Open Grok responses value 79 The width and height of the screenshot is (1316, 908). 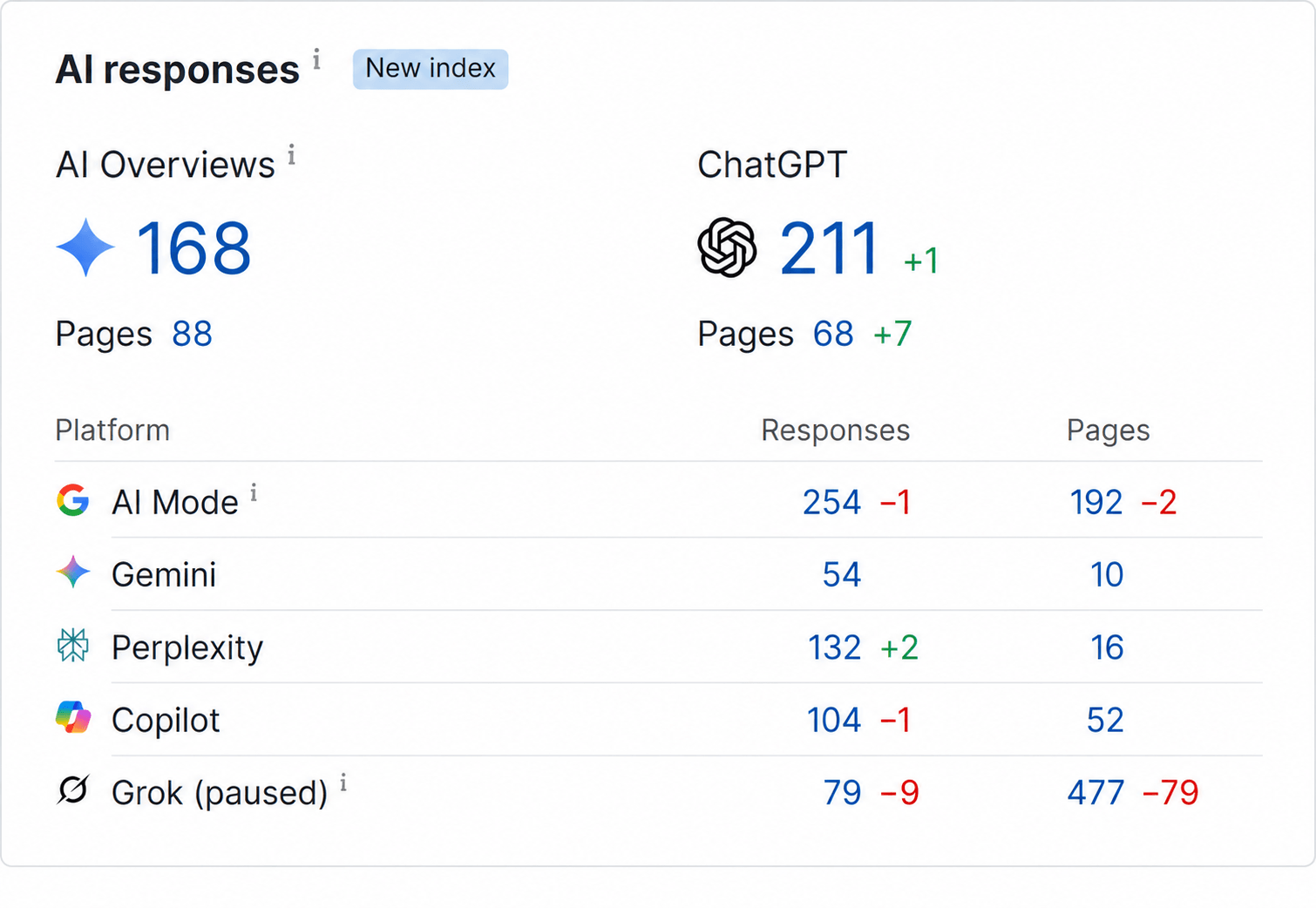pos(842,792)
